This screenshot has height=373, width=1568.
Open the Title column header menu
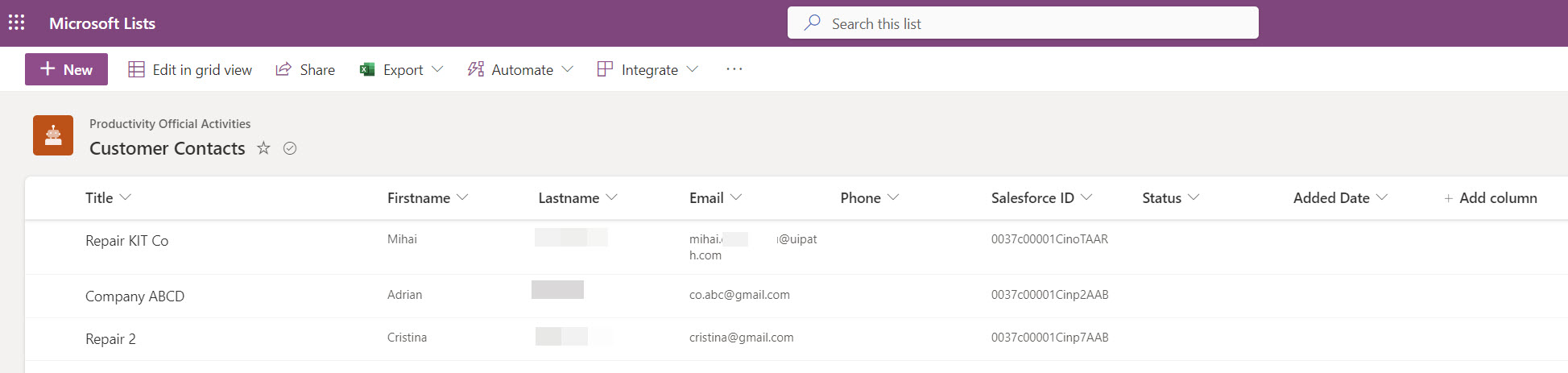(x=108, y=198)
